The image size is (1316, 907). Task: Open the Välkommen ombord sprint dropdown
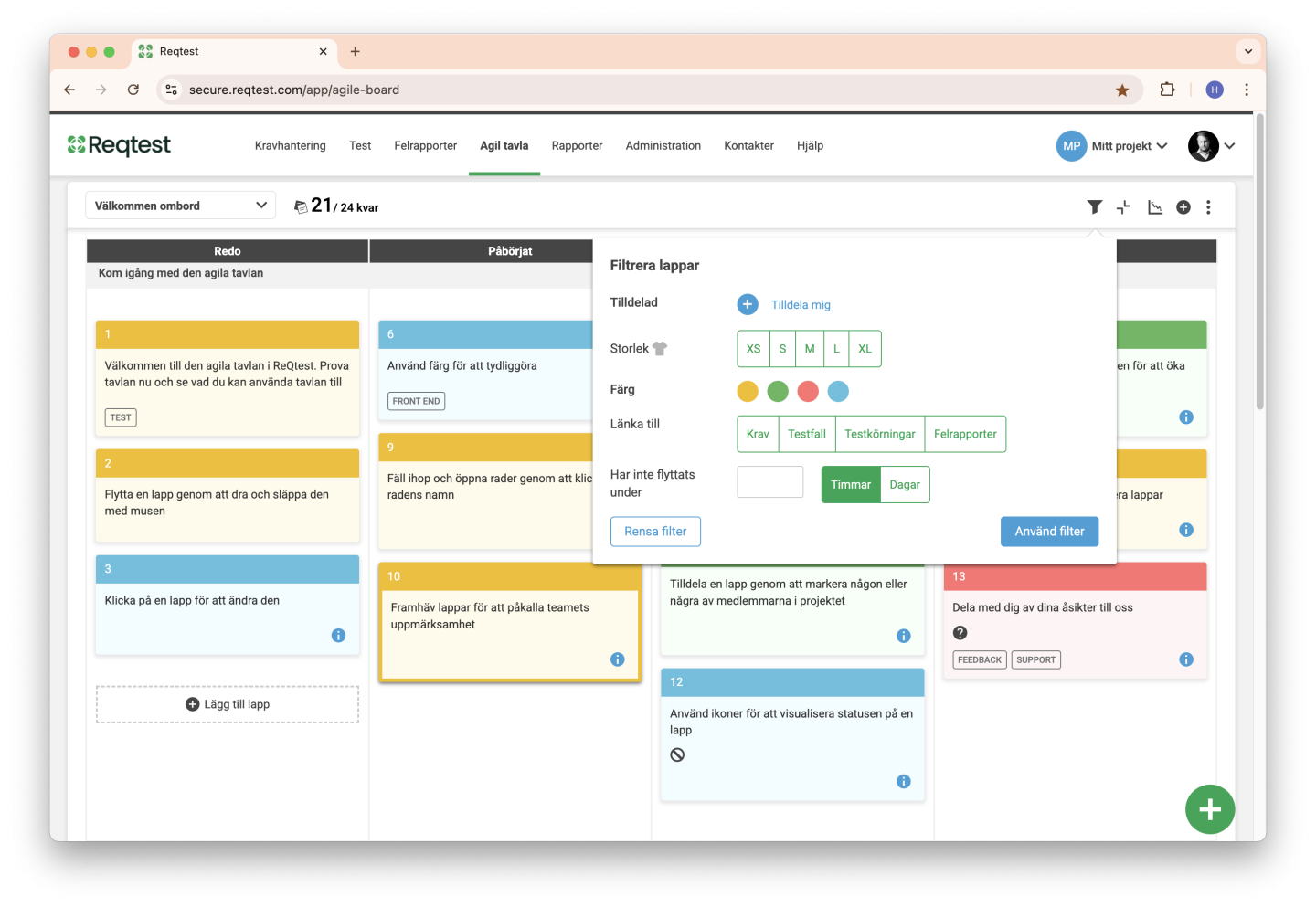[180, 206]
